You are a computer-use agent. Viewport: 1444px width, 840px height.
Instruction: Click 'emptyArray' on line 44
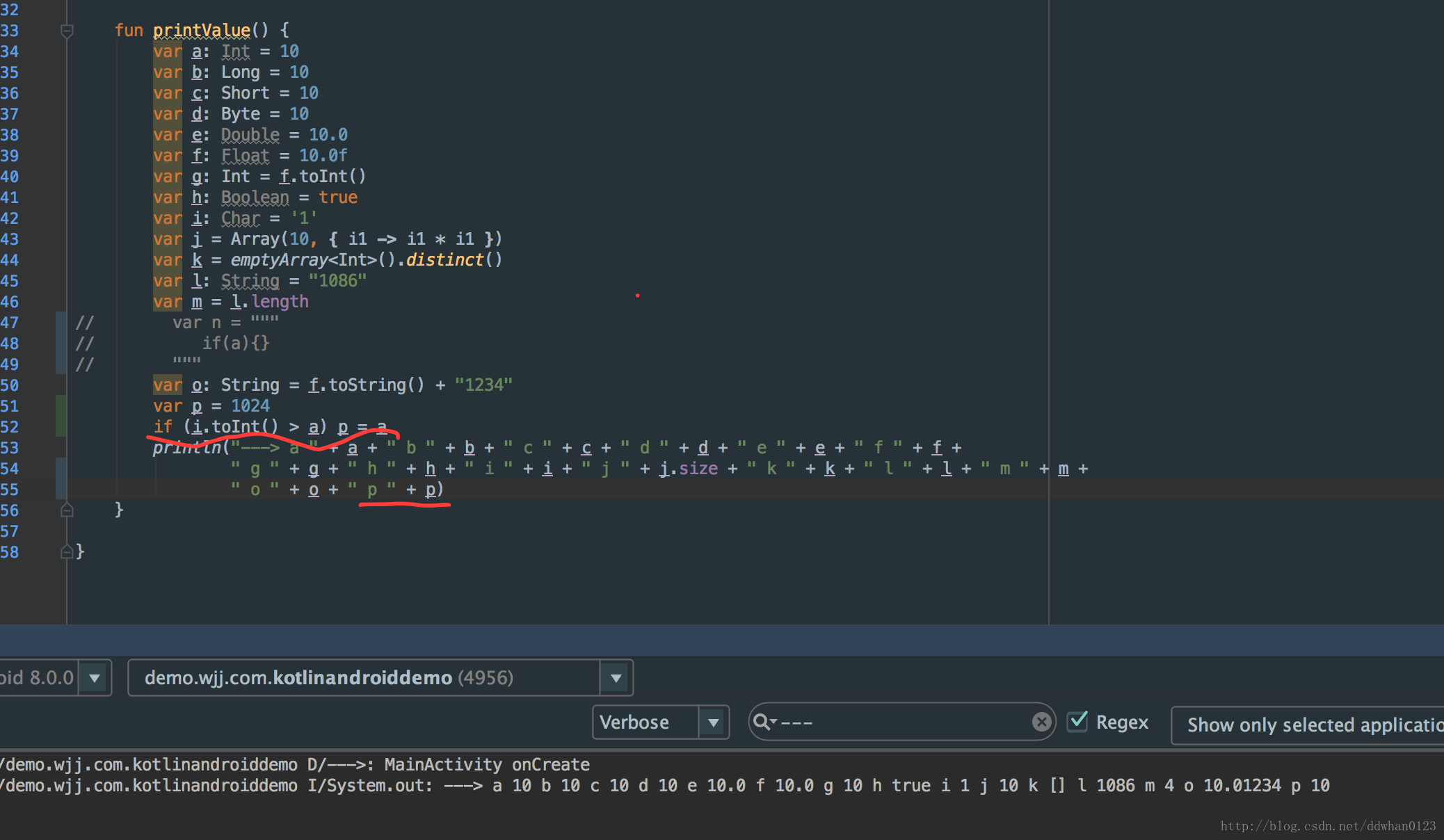coord(280,260)
